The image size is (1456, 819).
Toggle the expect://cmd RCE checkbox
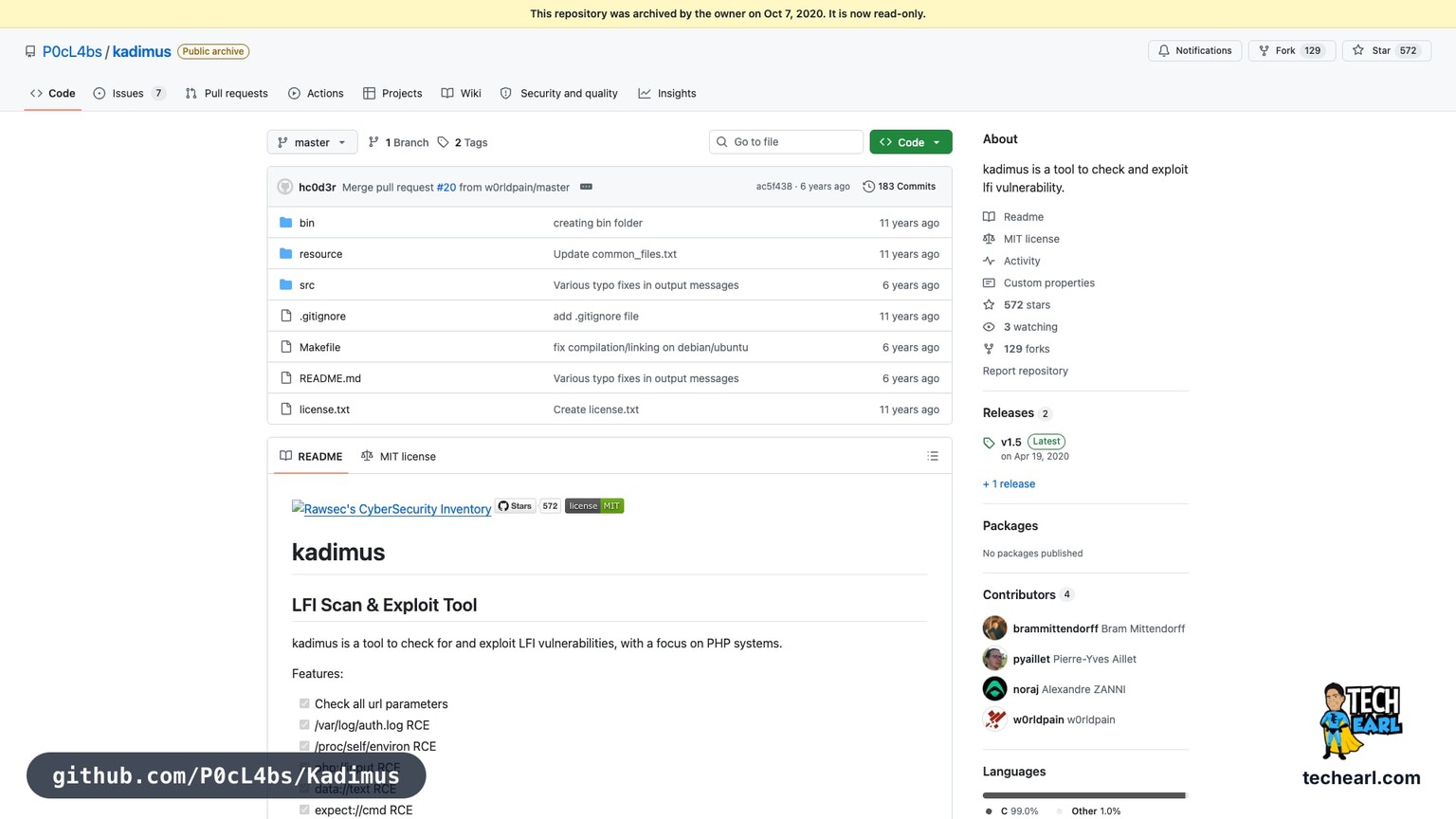click(304, 810)
